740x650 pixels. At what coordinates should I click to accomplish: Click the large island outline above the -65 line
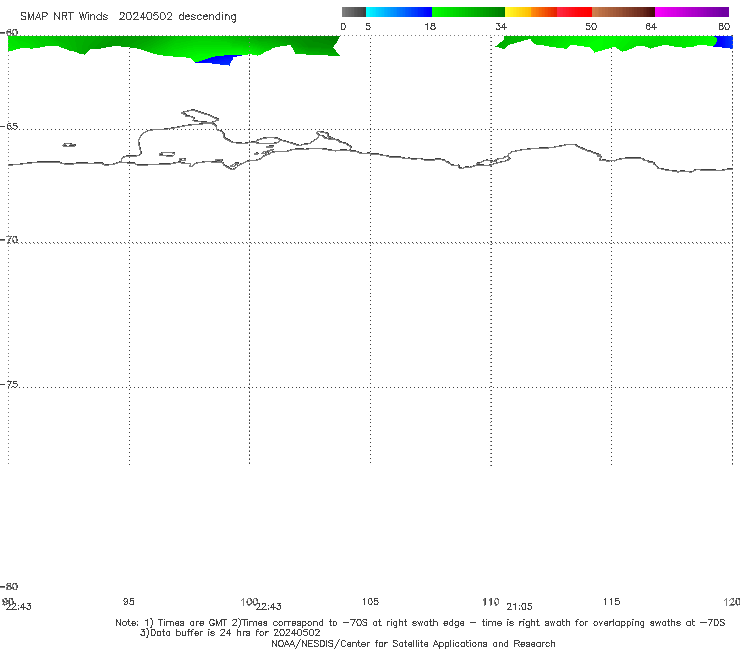(200, 116)
